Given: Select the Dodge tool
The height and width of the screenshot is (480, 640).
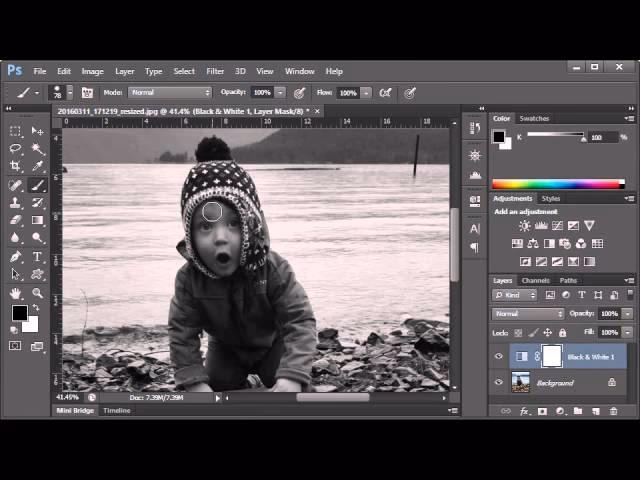Looking at the screenshot, I should pyautogui.click(x=37, y=238).
